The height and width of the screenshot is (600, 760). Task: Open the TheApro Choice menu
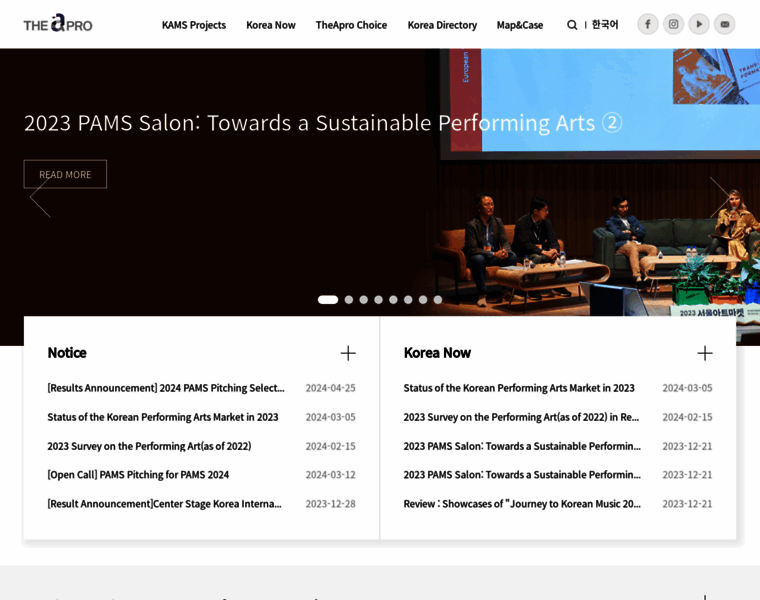[351, 25]
